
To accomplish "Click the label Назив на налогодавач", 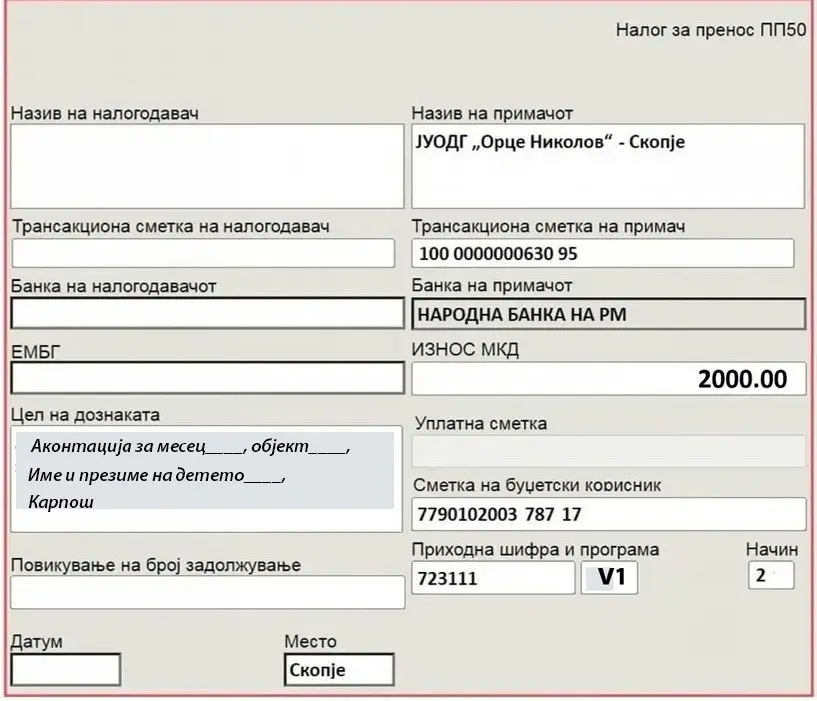I will 105,113.
